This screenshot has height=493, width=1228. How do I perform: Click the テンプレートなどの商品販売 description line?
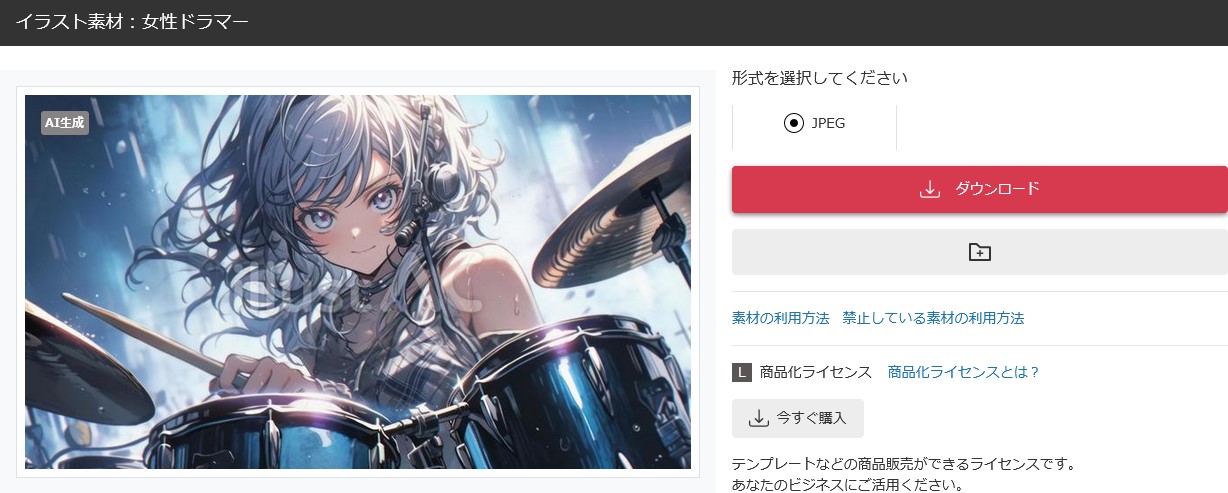pos(903,465)
